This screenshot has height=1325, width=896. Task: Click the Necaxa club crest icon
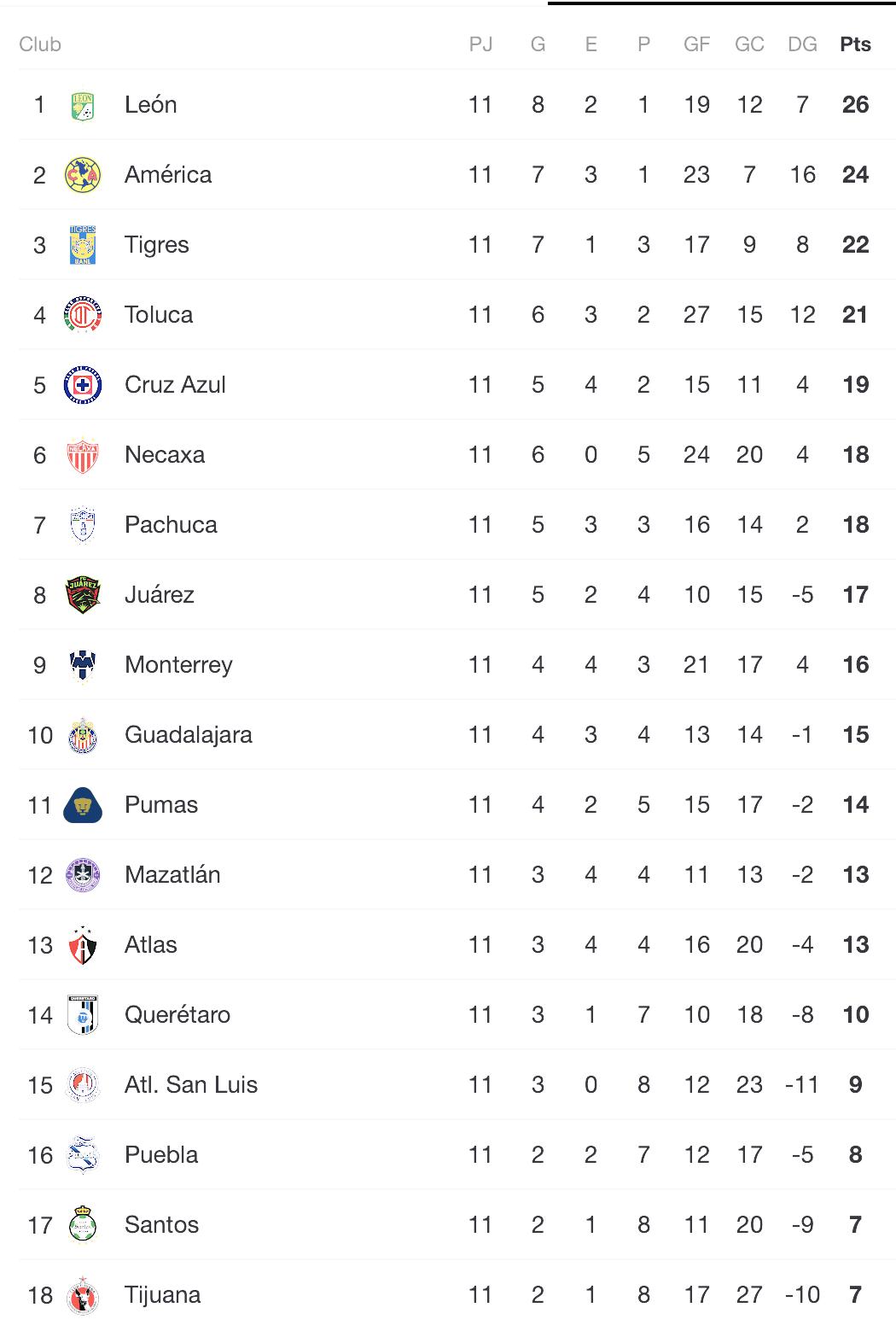coord(83,455)
